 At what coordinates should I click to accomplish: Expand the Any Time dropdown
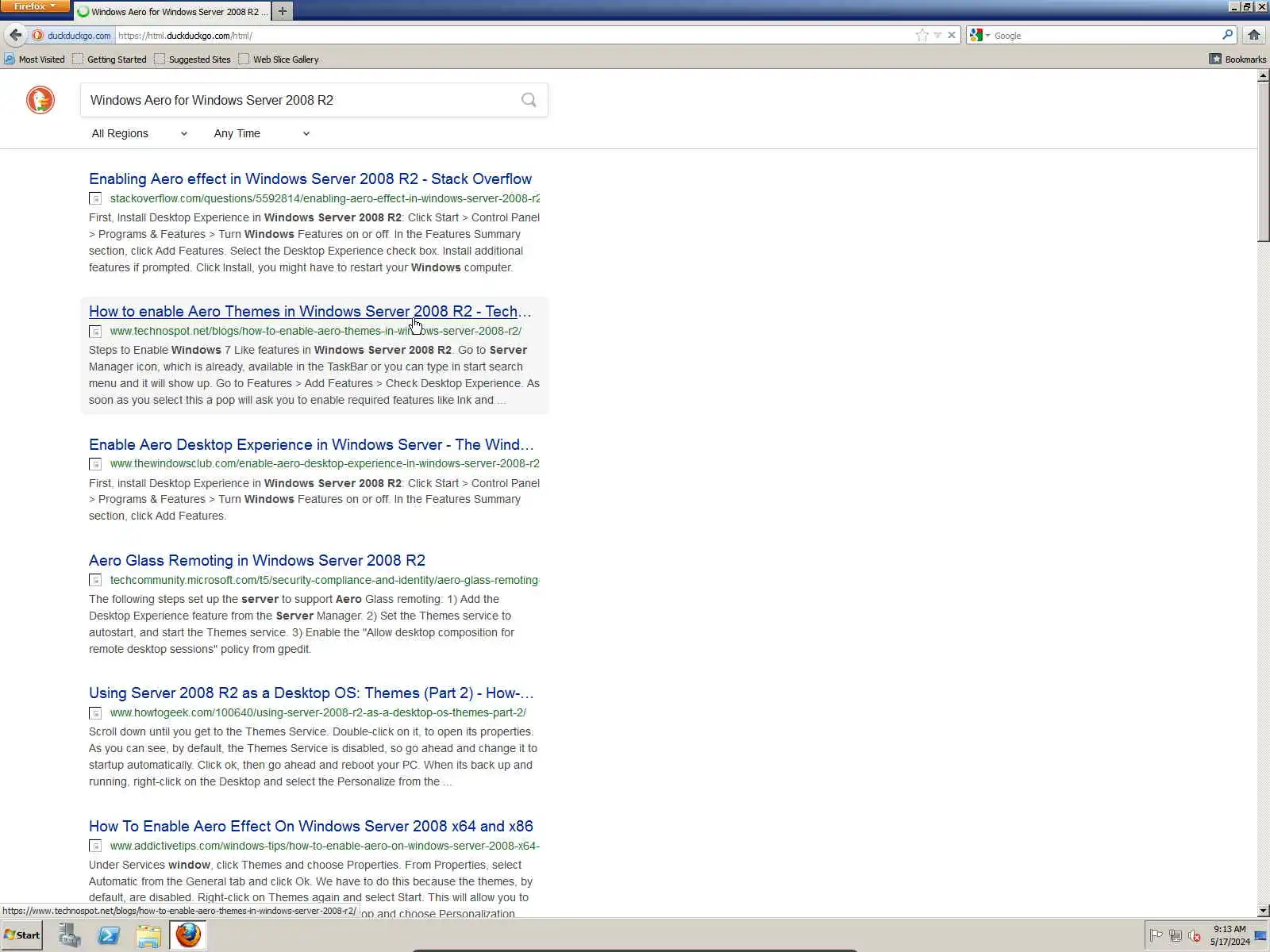(262, 133)
